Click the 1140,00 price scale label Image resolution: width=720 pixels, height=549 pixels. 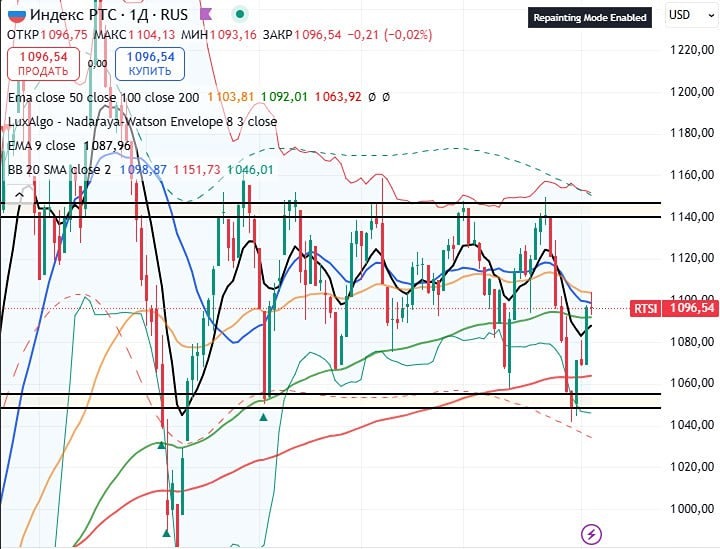(692, 216)
